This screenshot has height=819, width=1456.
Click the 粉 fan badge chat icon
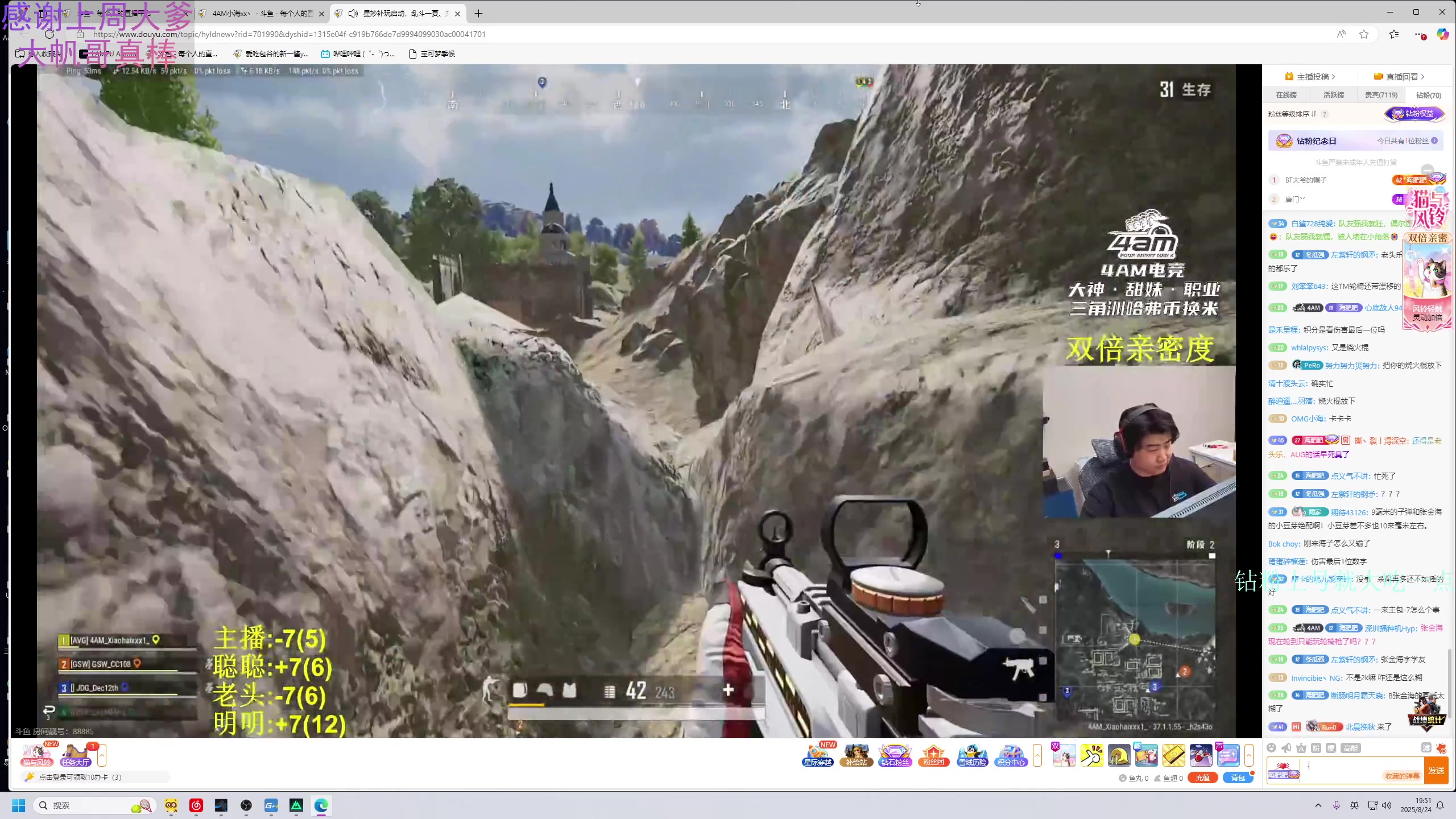[x=1316, y=748]
